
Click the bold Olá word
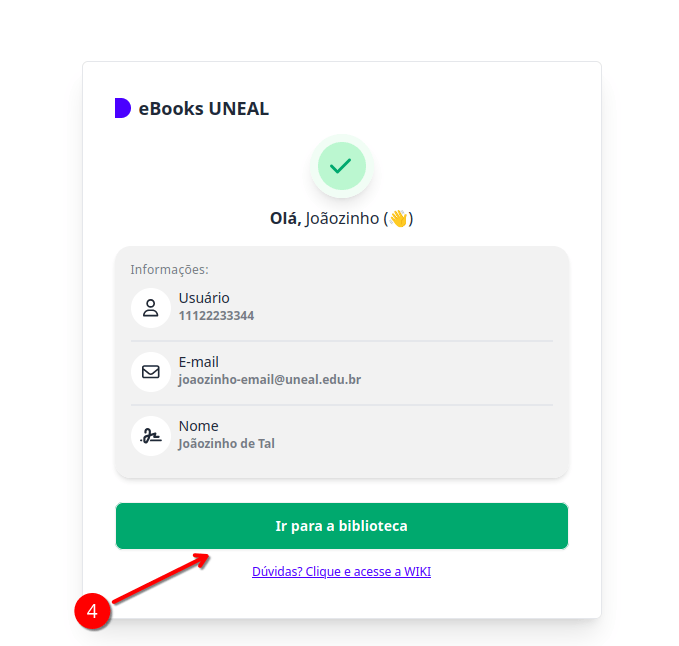(285, 218)
